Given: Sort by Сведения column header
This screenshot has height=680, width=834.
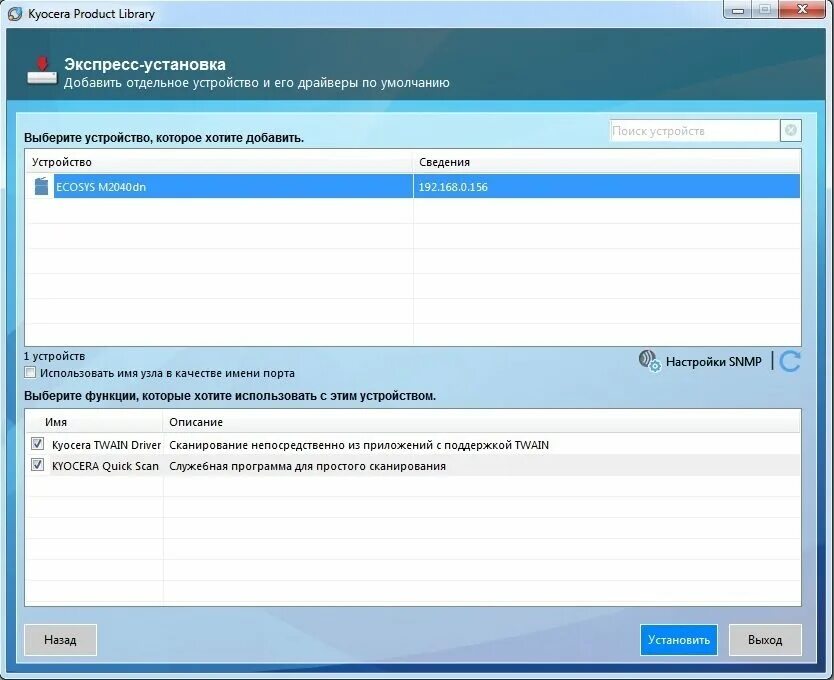Looking at the screenshot, I should click(607, 162).
